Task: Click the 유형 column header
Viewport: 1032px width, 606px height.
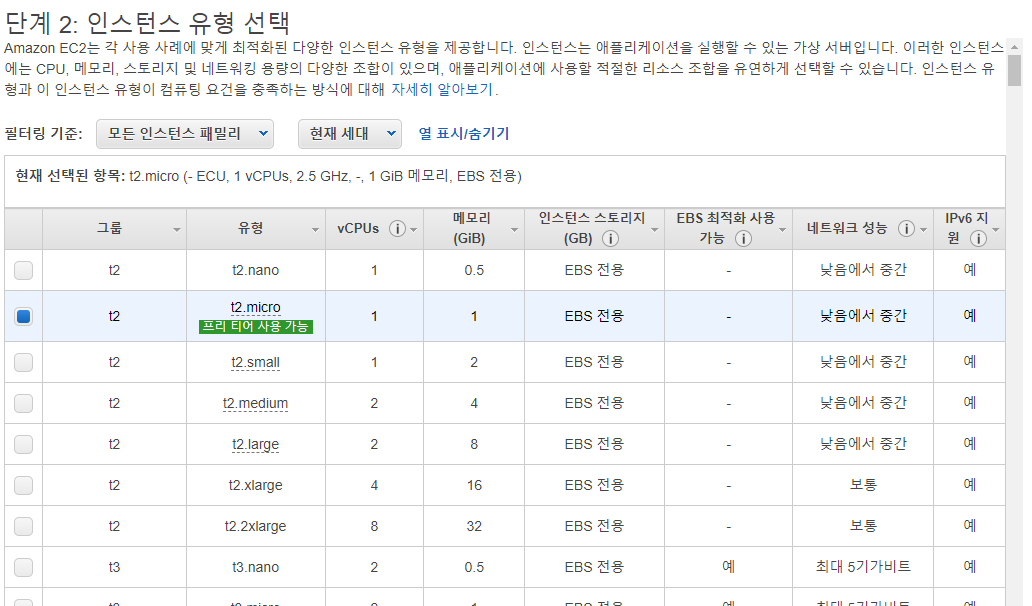Action: (x=255, y=228)
